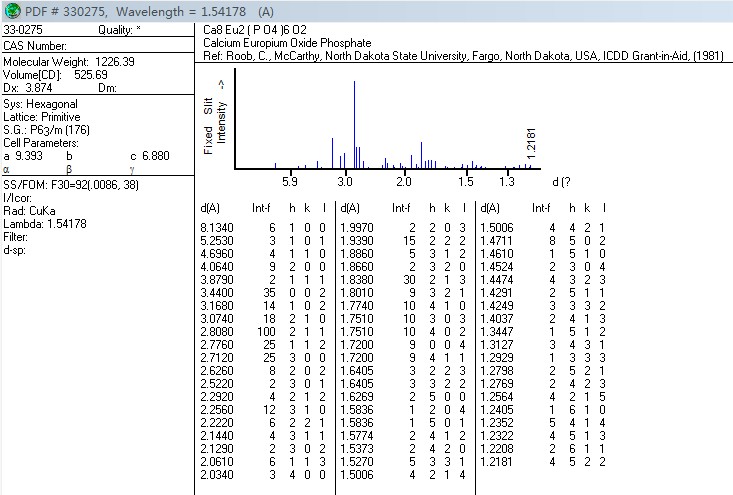Click the d-sp: label

click(14, 250)
